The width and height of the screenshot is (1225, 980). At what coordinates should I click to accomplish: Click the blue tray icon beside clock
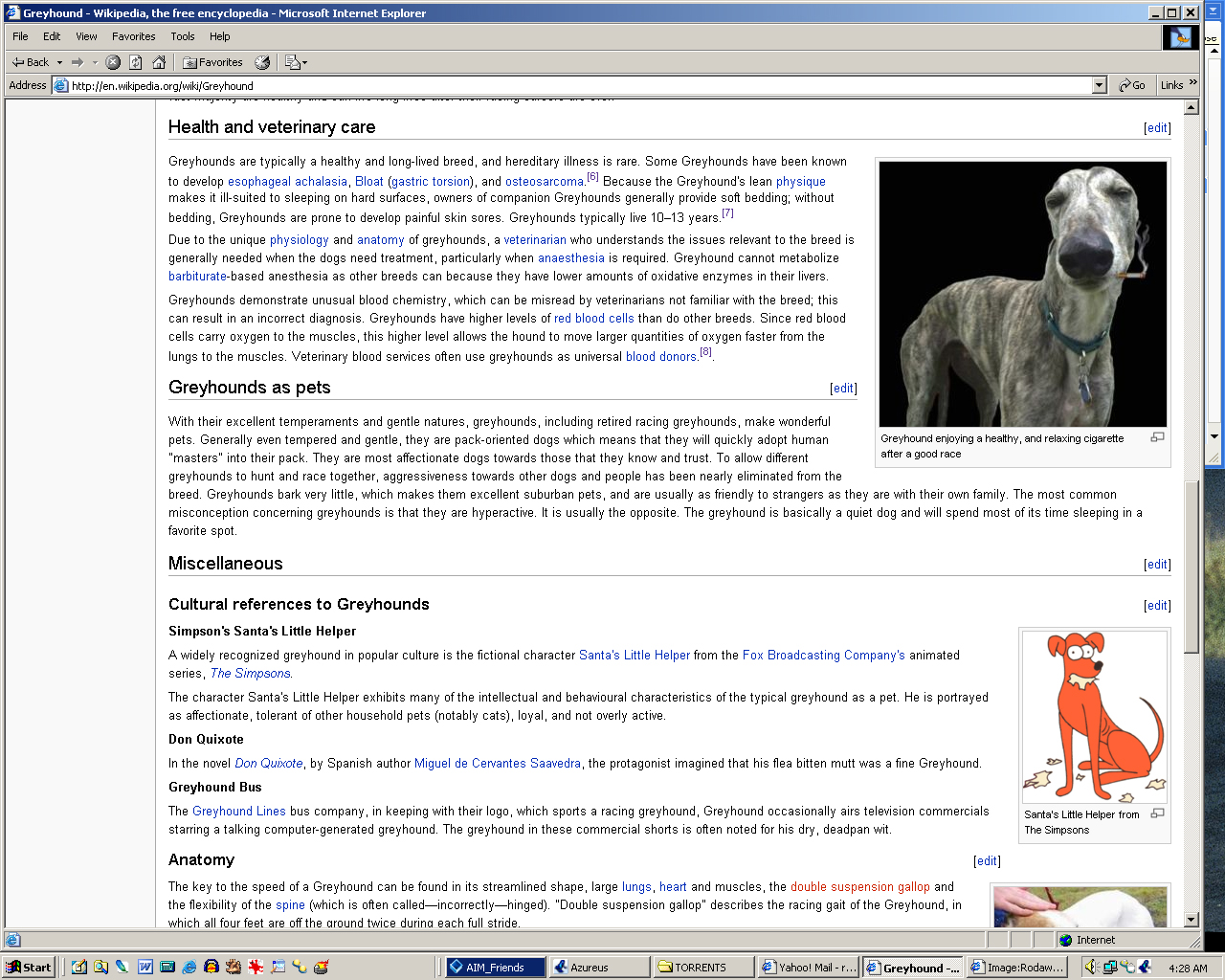pos(1145,967)
